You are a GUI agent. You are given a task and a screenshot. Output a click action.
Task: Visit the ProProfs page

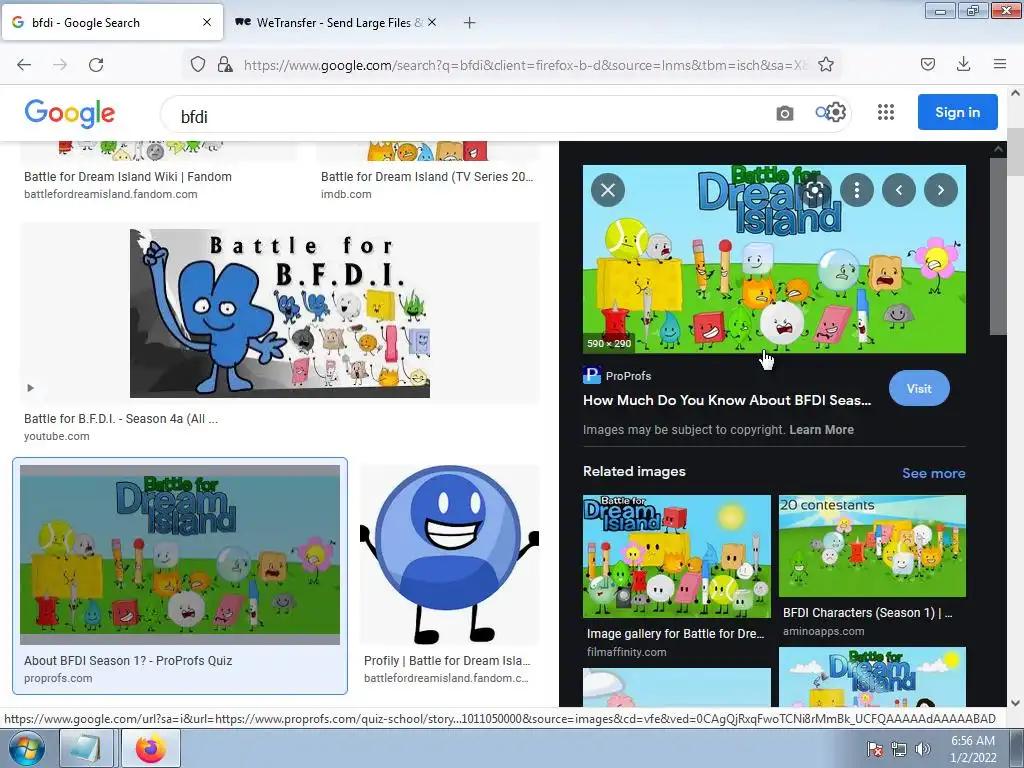pos(919,389)
